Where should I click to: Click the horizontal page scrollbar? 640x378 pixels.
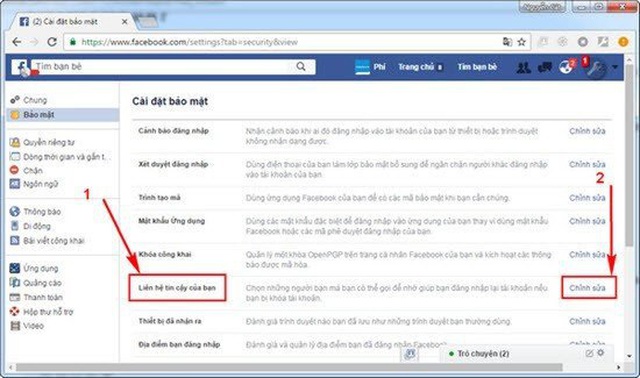point(289,368)
